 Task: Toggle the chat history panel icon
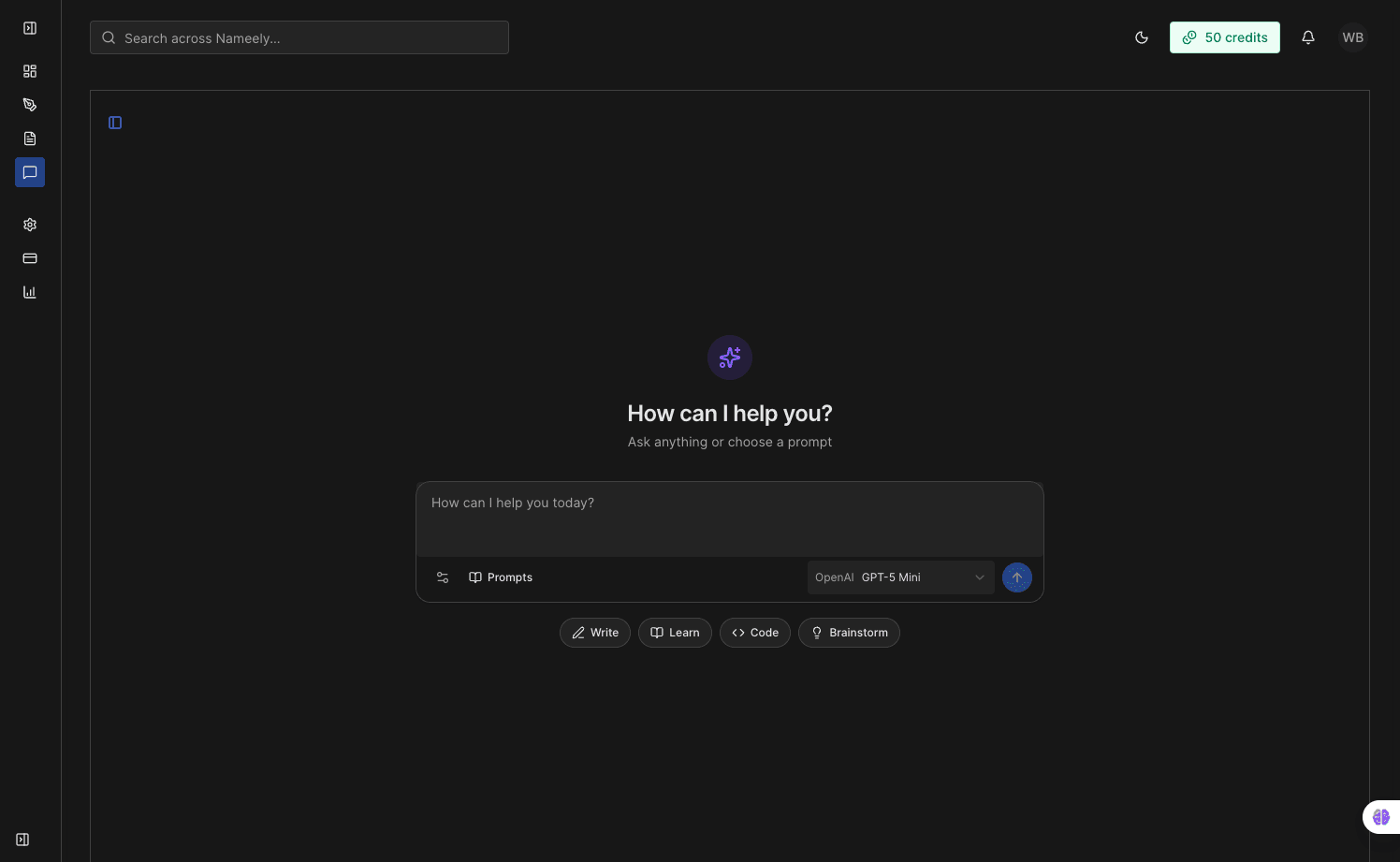pyautogui.click(x=114, y=122)
